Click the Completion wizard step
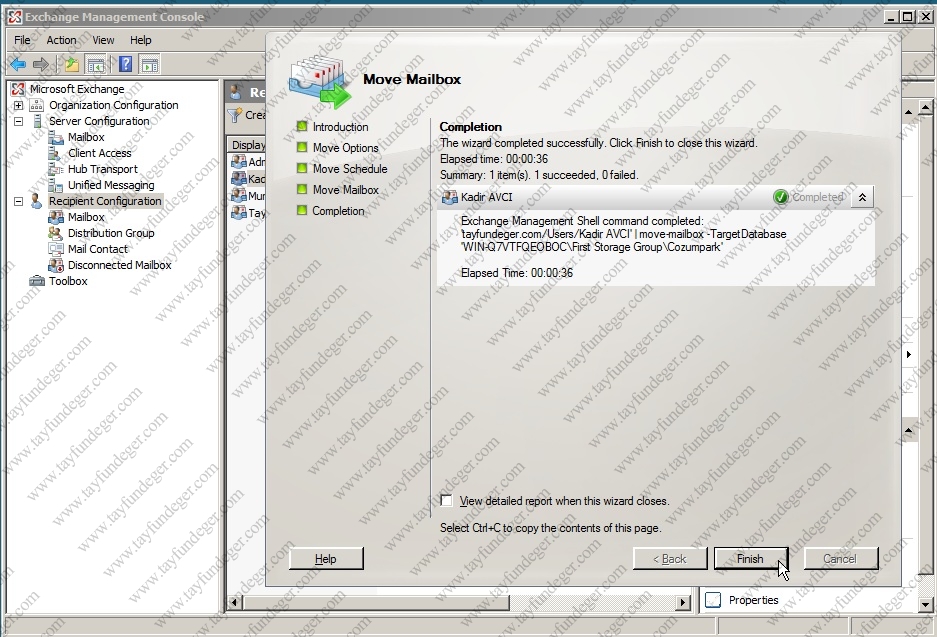This screenshot has height=637, width=937. pyautogui.click(x=338, y=210)
